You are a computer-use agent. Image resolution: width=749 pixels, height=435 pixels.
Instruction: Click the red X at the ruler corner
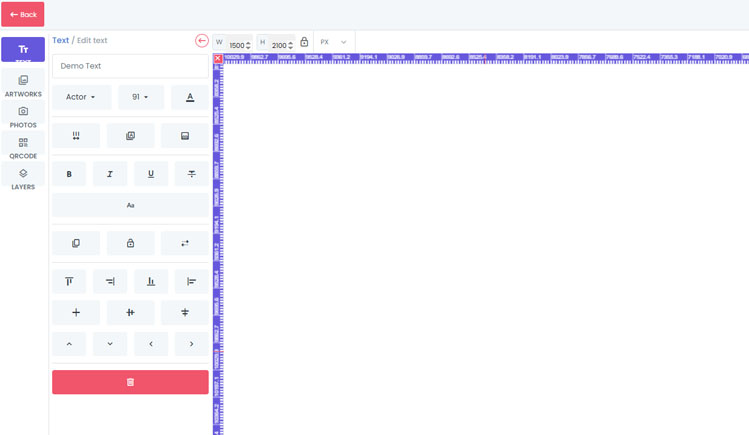(218, 59)
